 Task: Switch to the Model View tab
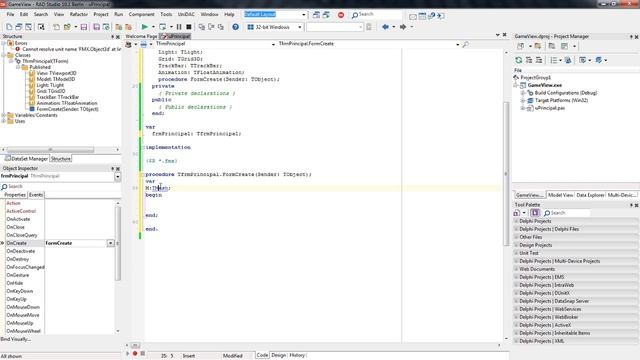560,195
